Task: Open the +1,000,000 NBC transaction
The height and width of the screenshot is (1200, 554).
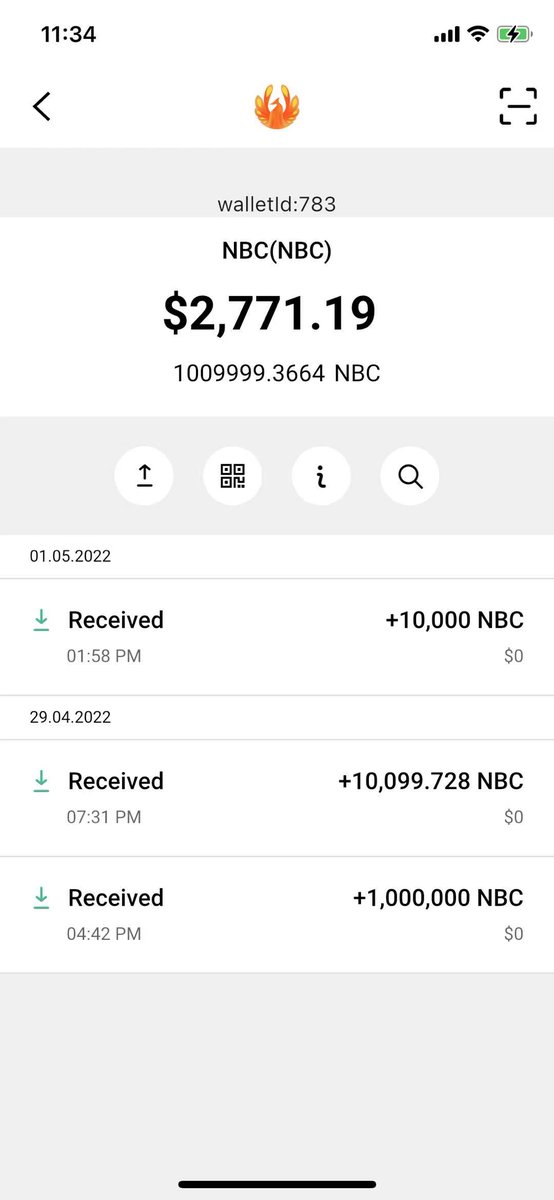Action: tap(277, 915)
